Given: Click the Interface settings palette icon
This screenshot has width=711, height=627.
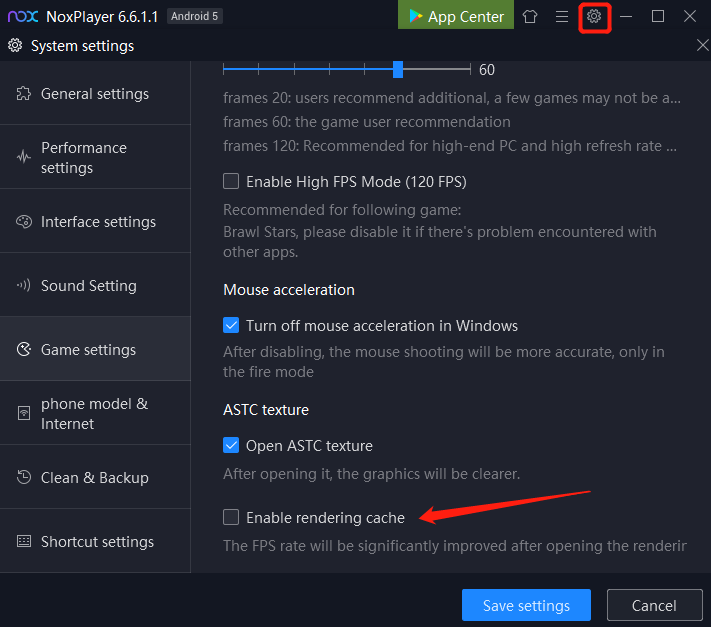Looking at the screenshot, I should 24,222.
